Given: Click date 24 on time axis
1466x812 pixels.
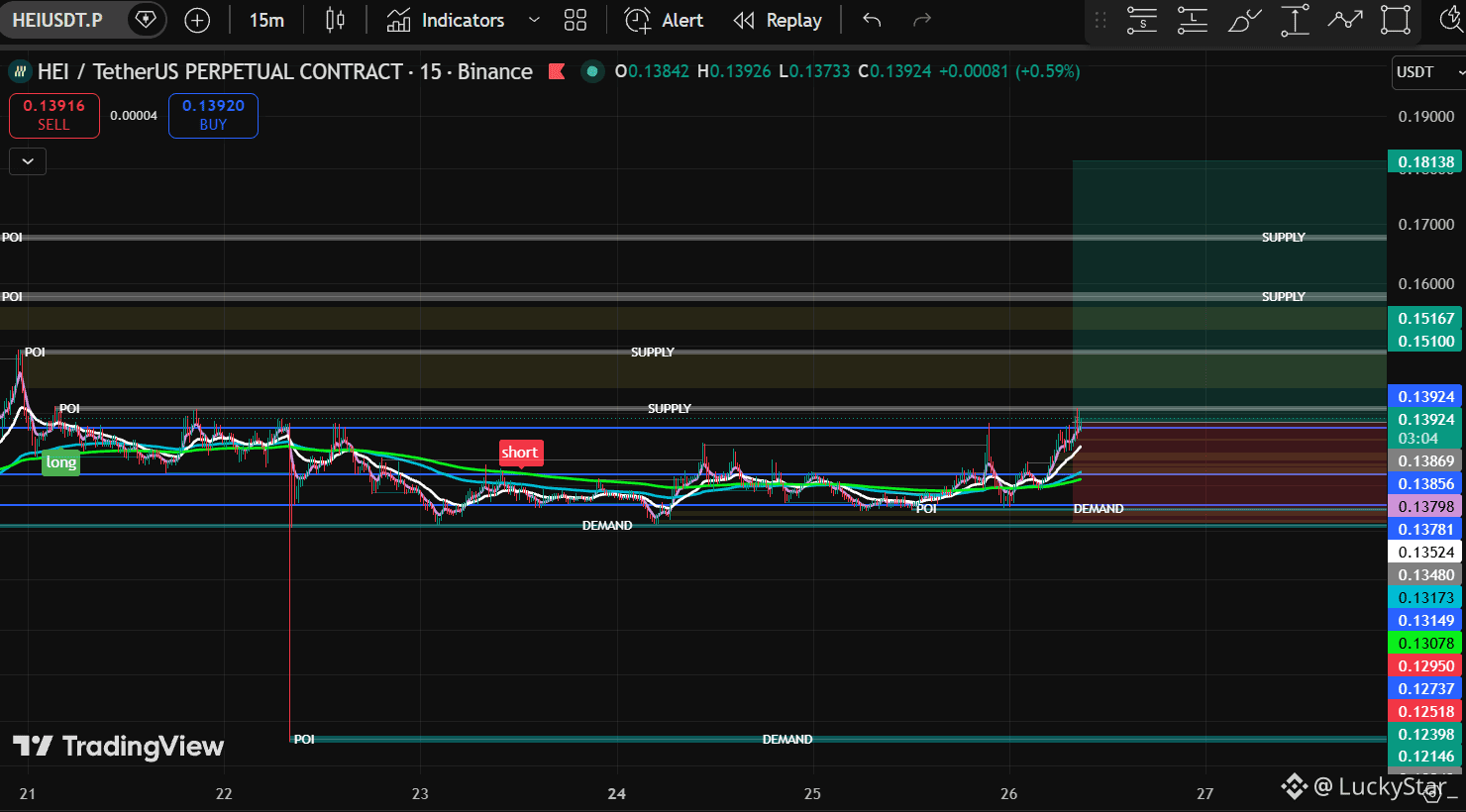Looking at the screenshot, I should pos(616,793).
